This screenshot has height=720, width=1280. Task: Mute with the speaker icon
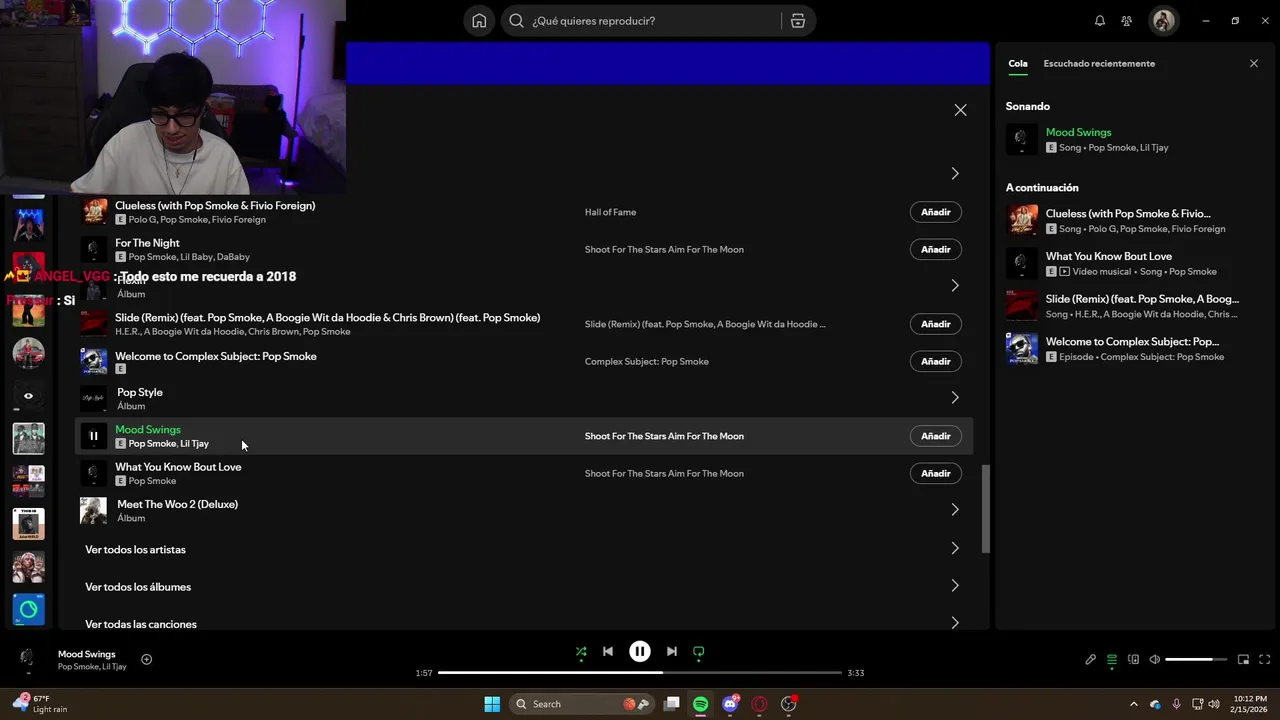tap(1155, 660)
